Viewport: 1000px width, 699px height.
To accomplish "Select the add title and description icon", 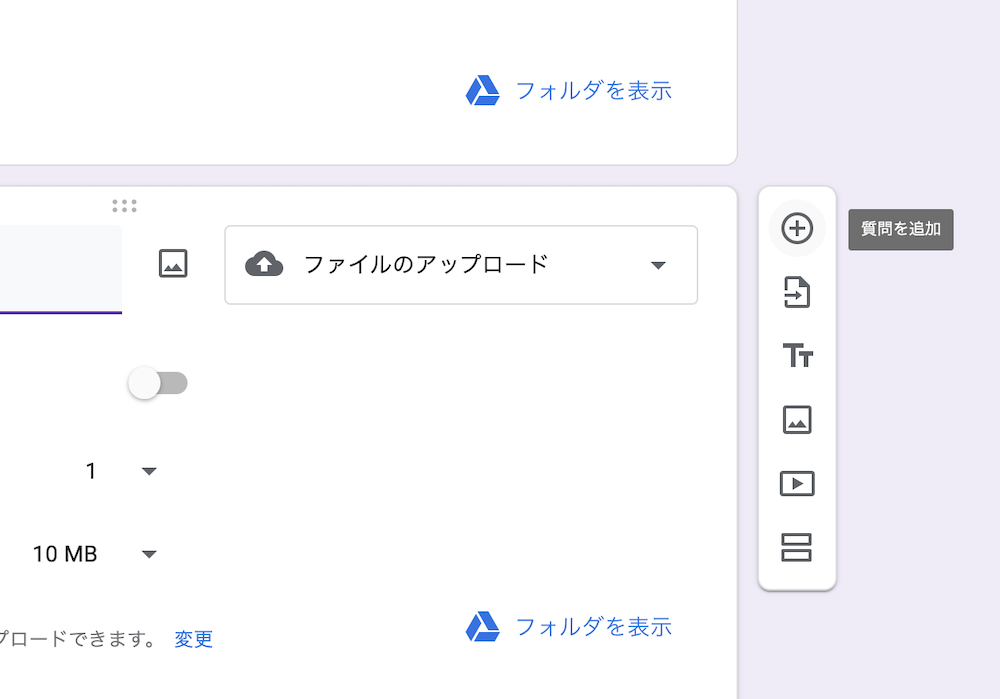I will [797, 356].
